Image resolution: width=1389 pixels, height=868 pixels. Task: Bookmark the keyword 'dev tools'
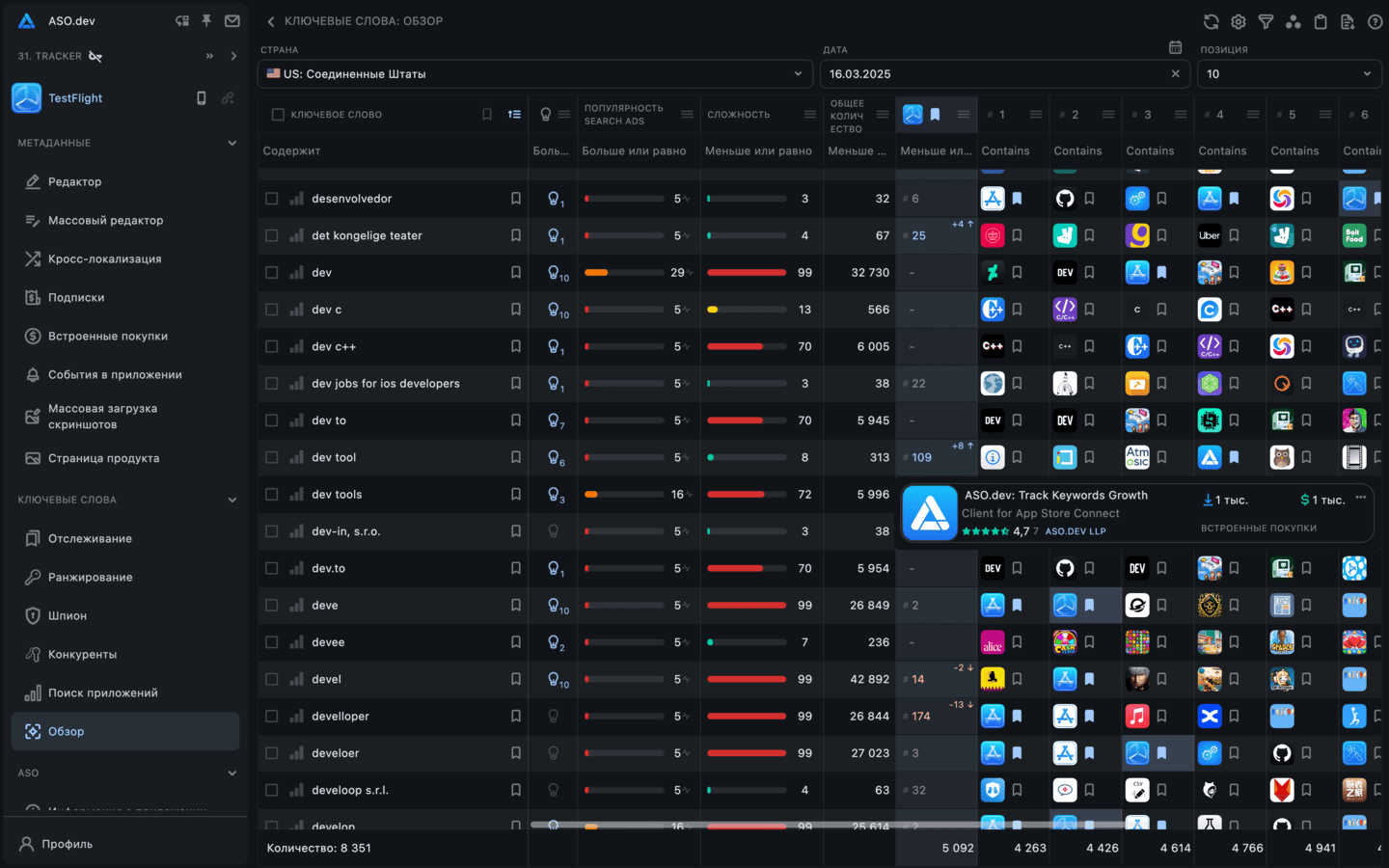pos(516,495)
